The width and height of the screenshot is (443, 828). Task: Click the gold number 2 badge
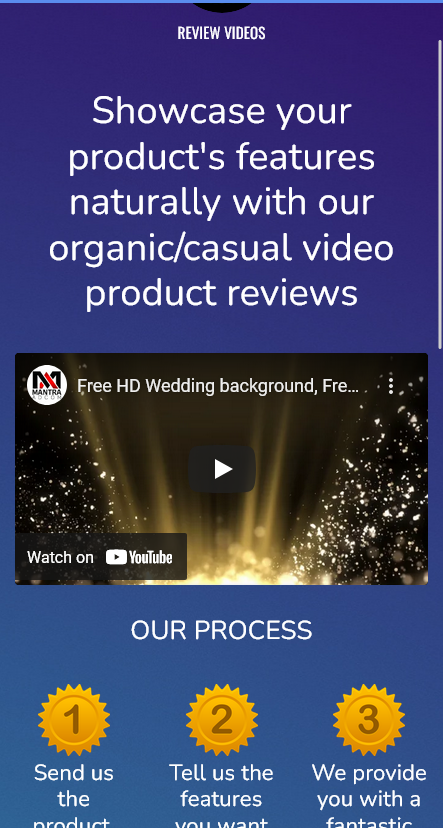222,720
